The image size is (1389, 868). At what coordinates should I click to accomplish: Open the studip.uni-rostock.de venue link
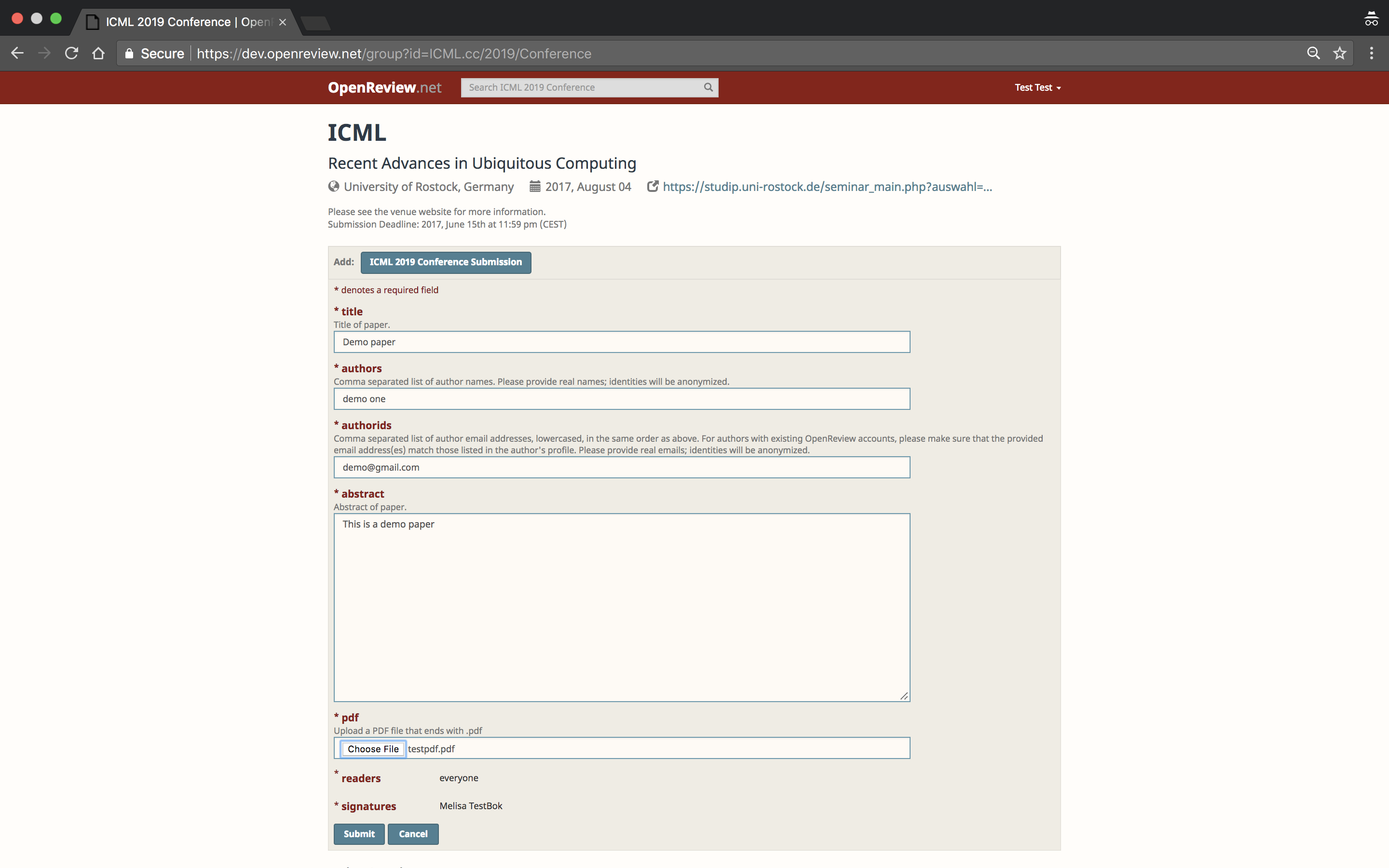coord(827,187)
